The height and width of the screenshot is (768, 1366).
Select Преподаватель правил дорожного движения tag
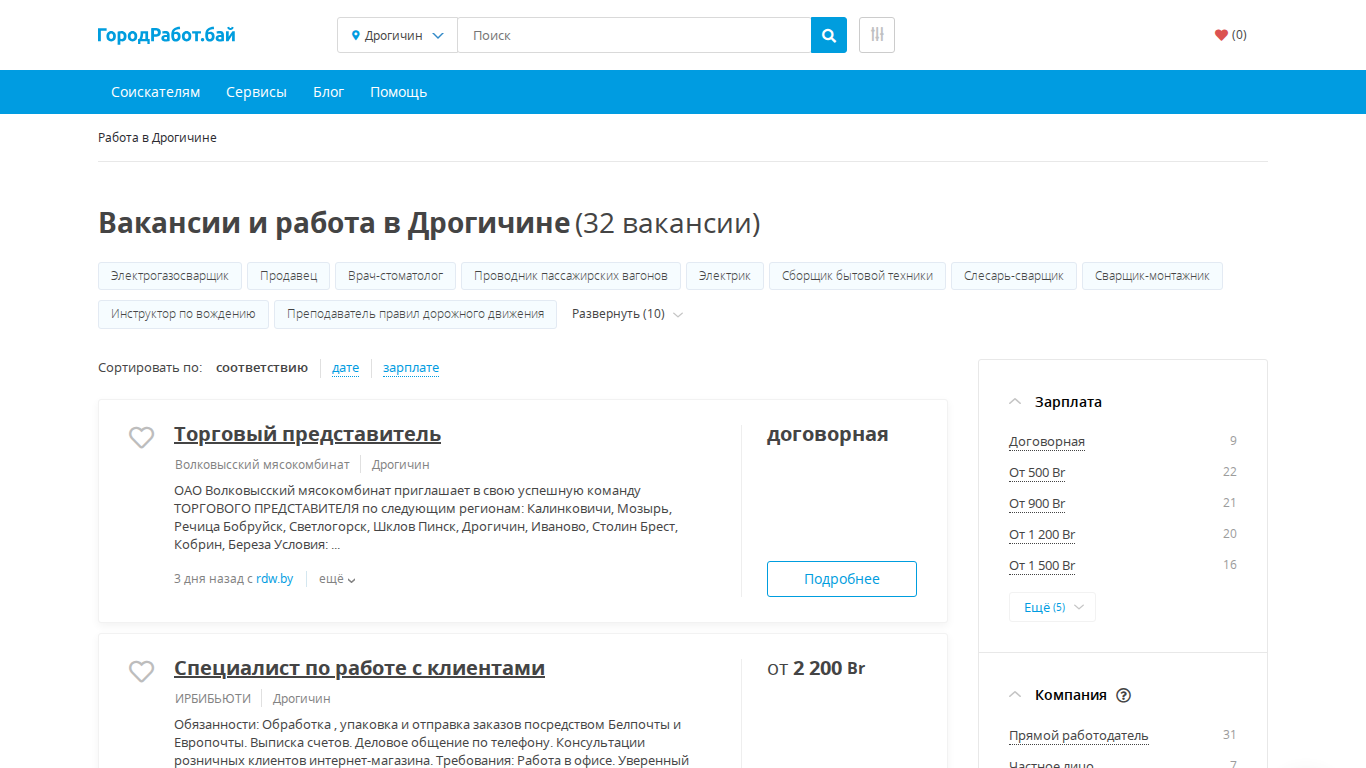(x=415, y=314)
